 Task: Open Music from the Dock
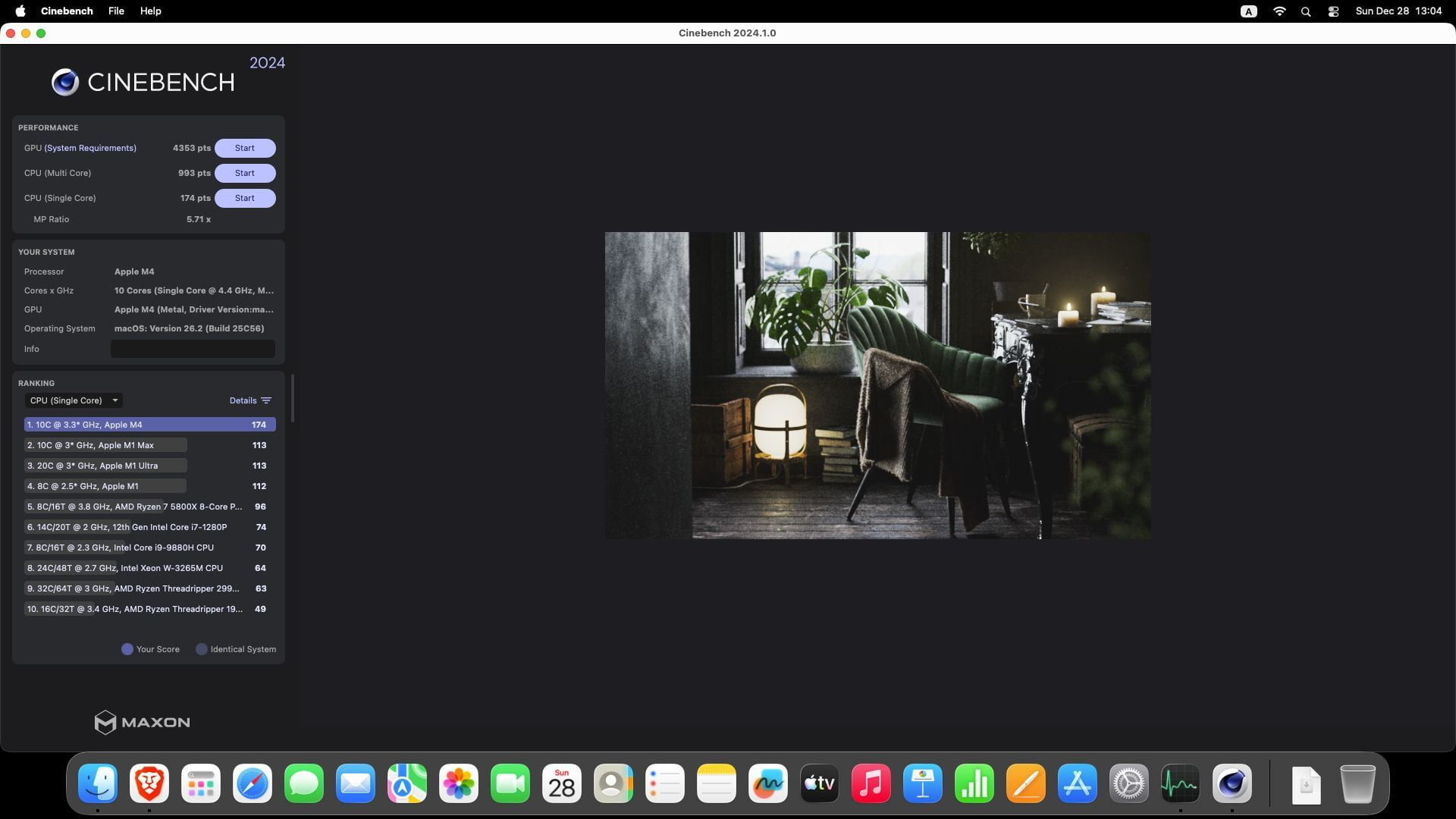click(x=871, y=783)
